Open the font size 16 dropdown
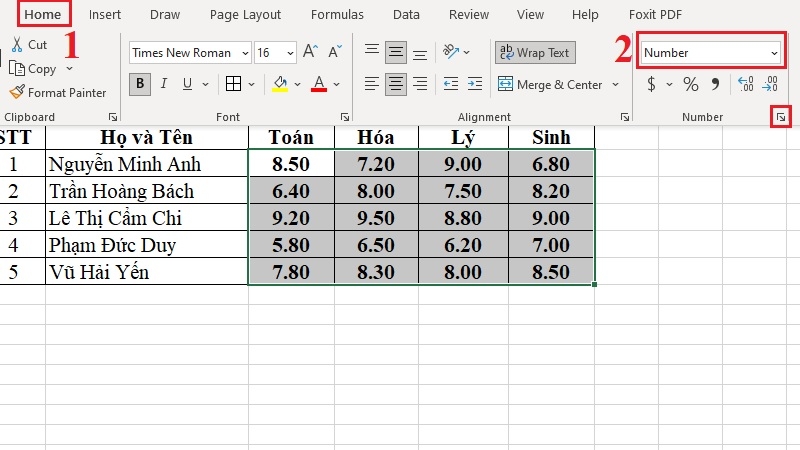 (x=290, y=53)
